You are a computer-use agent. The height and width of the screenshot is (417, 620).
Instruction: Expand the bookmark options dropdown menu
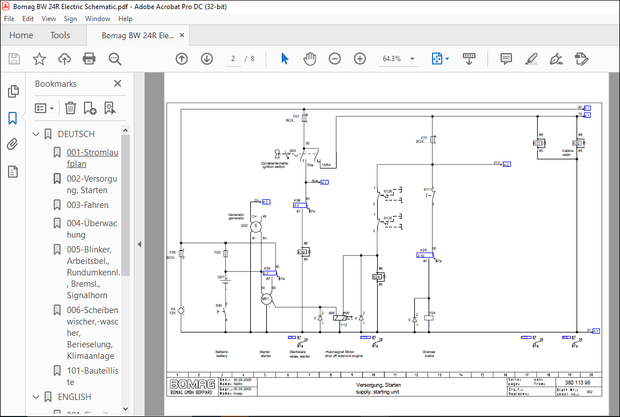(x=44, y=107)
